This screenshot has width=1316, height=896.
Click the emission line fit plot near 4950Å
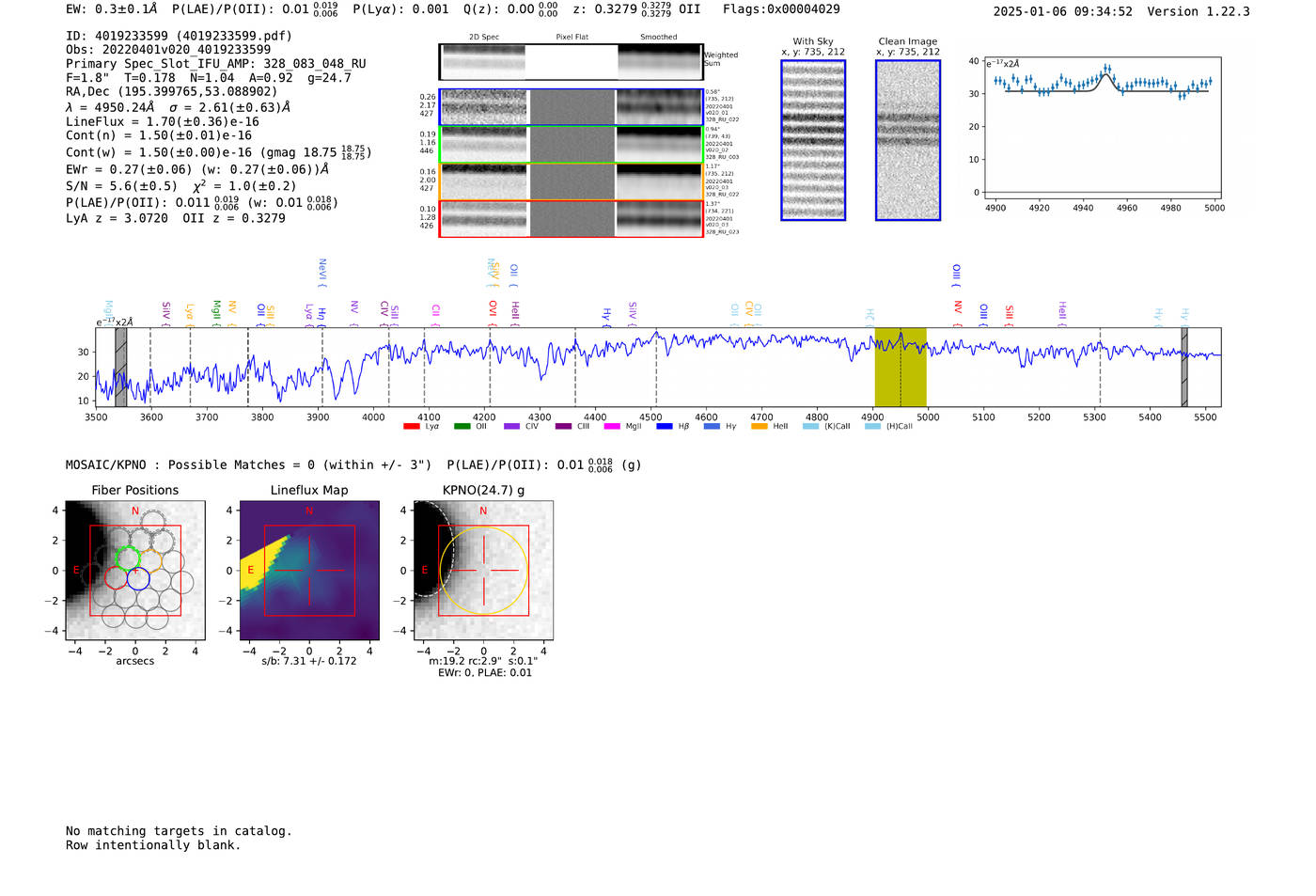pyautogui.click(x=1102, y=128)
